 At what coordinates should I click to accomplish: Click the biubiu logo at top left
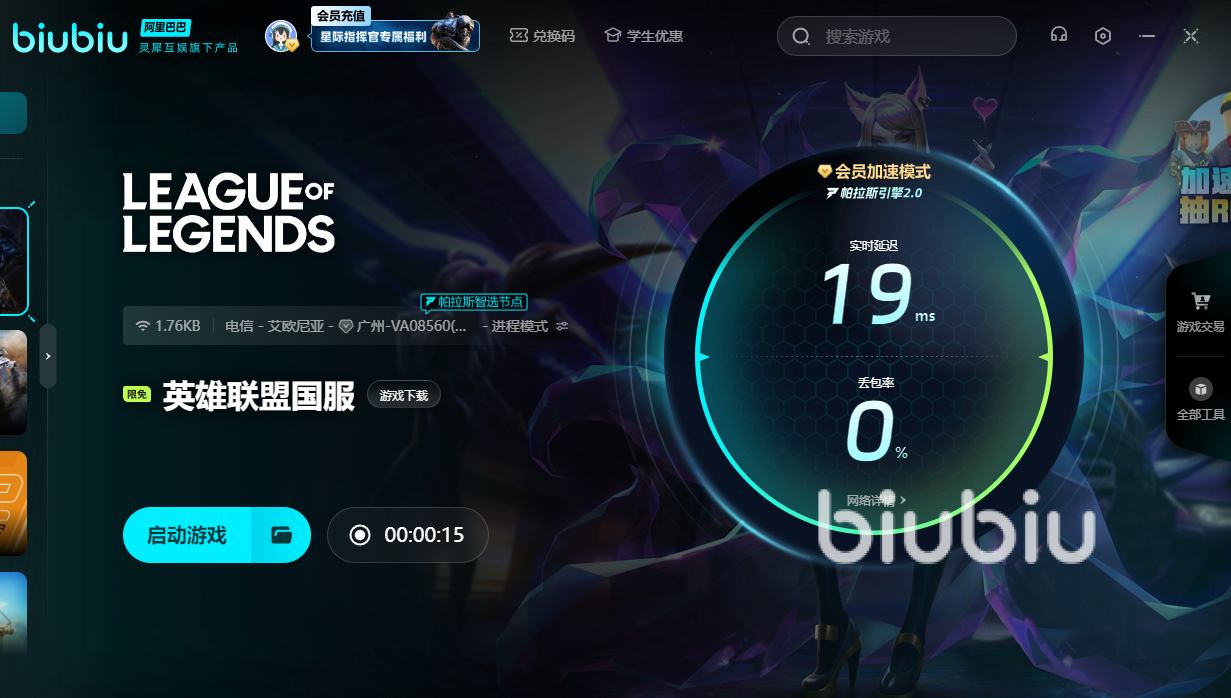70,37
